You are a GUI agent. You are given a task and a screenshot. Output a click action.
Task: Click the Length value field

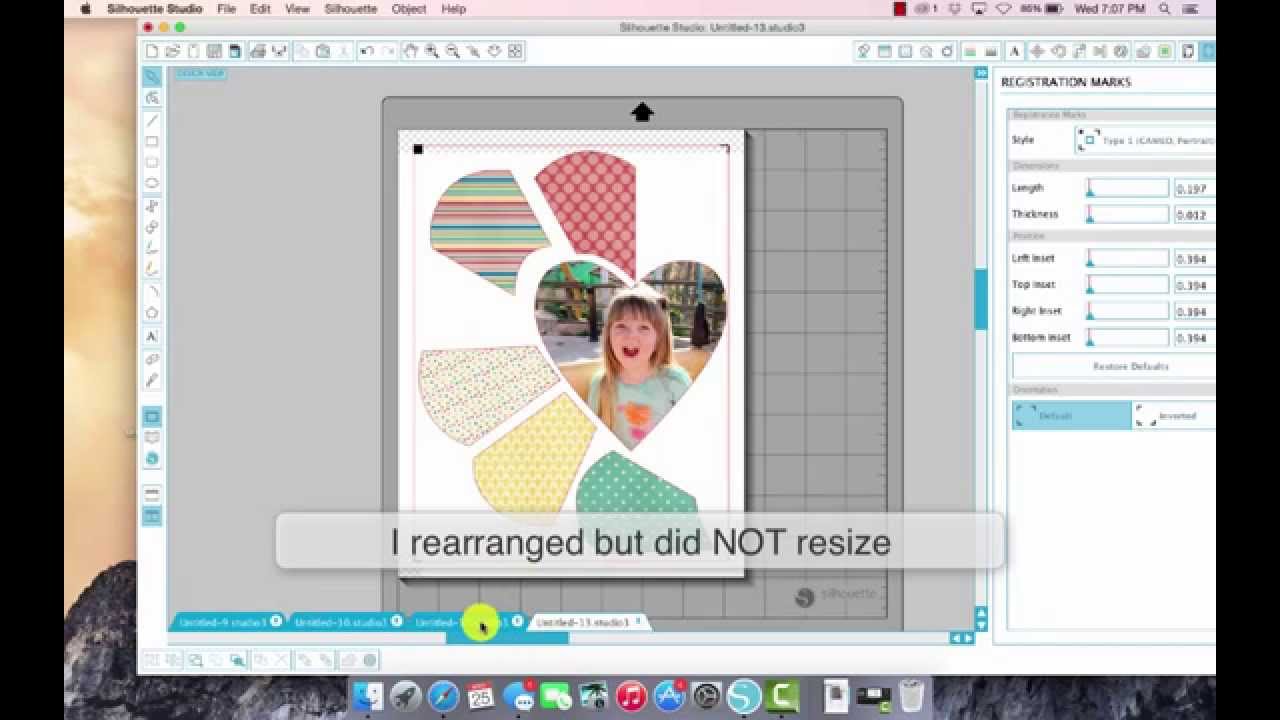1195,188
